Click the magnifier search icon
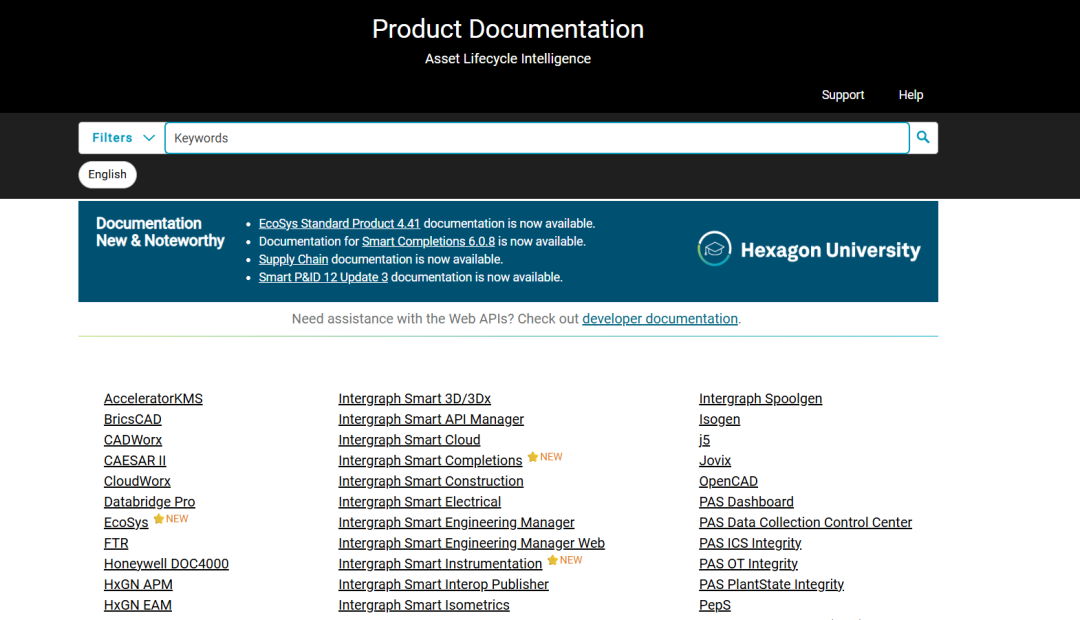 click(923, 138)
